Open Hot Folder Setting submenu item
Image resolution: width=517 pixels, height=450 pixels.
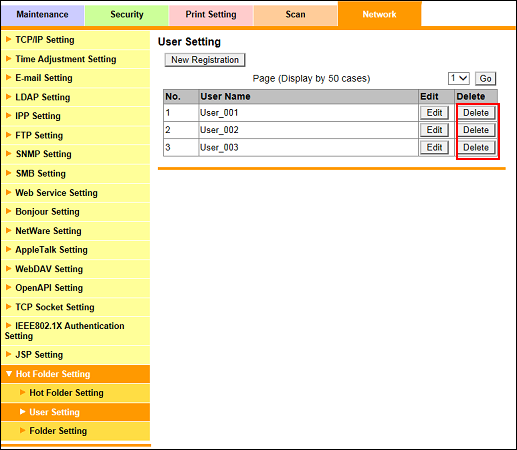[x=76, y=393]
